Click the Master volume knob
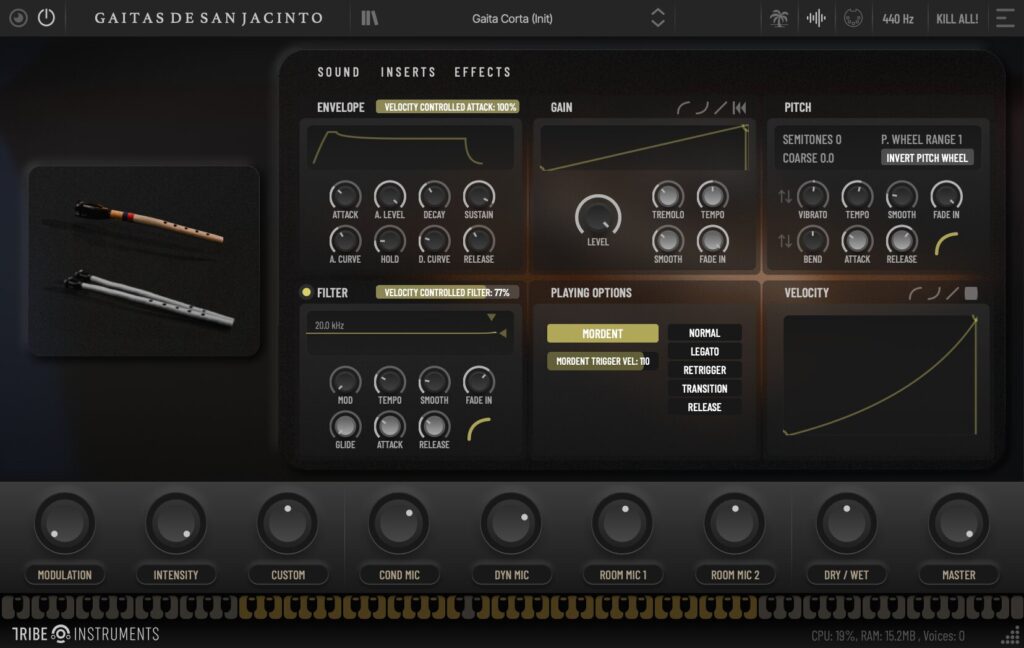This screenshot has height=648, width=1024. [959, 523]
